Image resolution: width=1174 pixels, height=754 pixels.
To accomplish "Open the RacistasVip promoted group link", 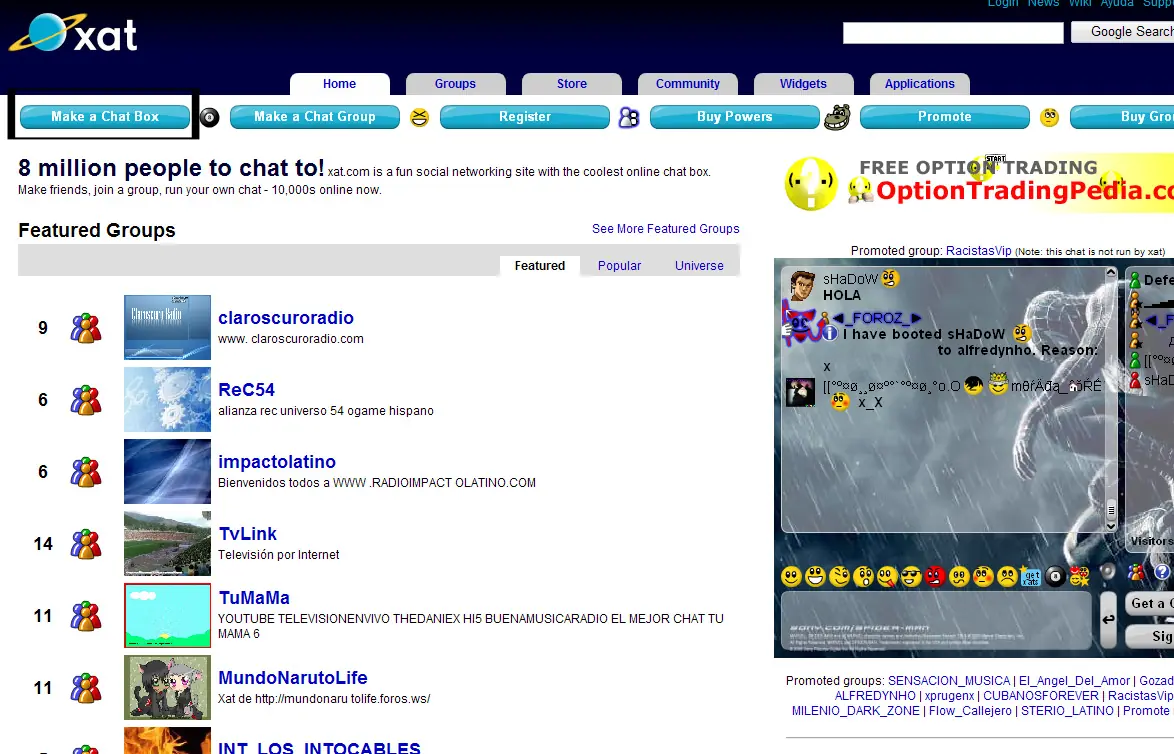I will point(978,251).
